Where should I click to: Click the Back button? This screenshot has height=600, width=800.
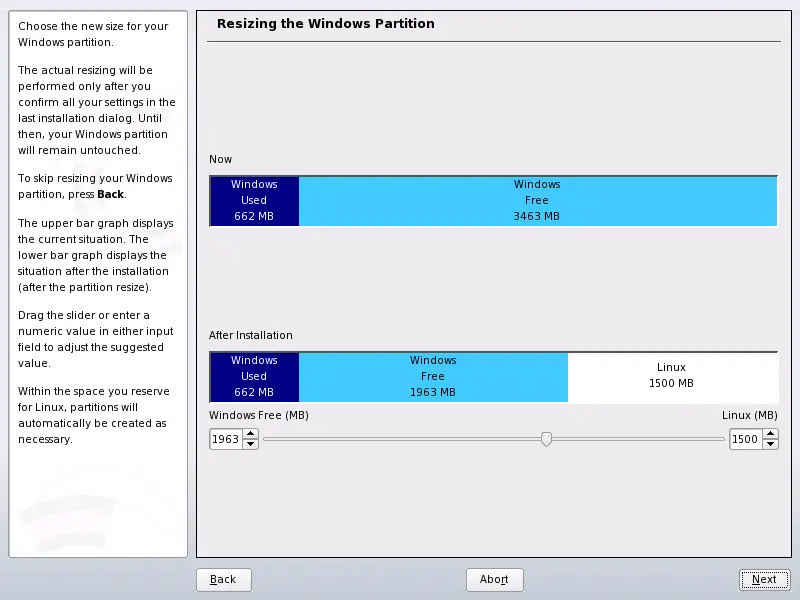(222, 579)
